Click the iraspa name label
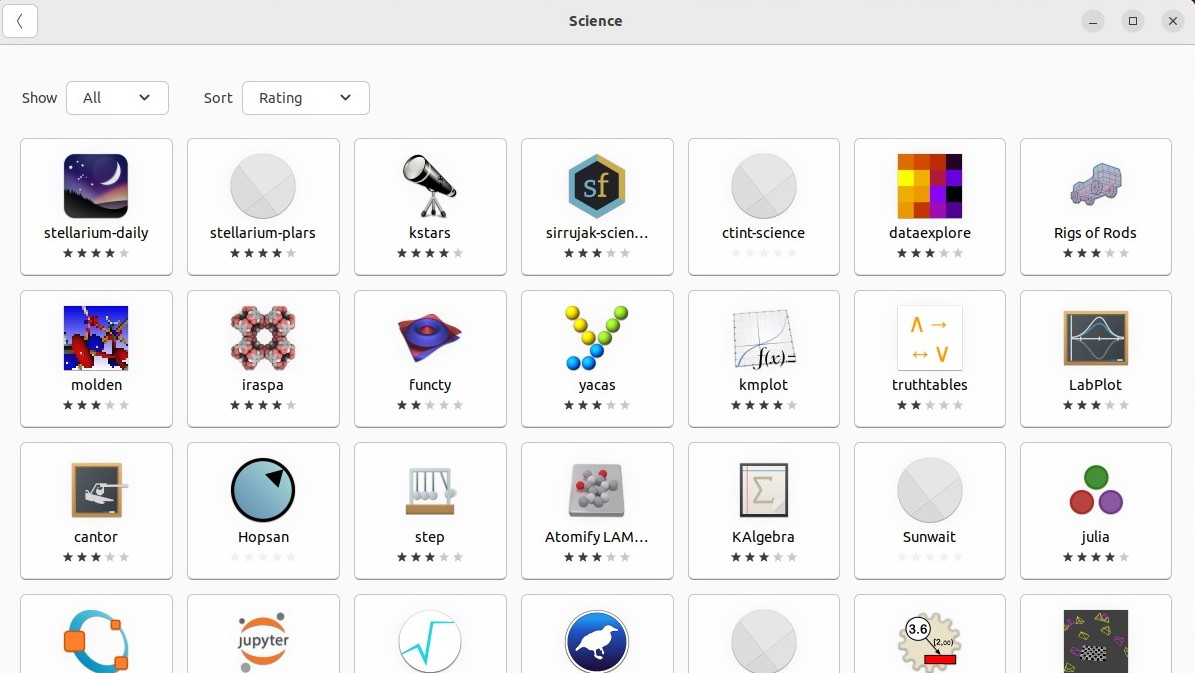The height and width of the screenshot is (673, 1195). tap(263, 385)
